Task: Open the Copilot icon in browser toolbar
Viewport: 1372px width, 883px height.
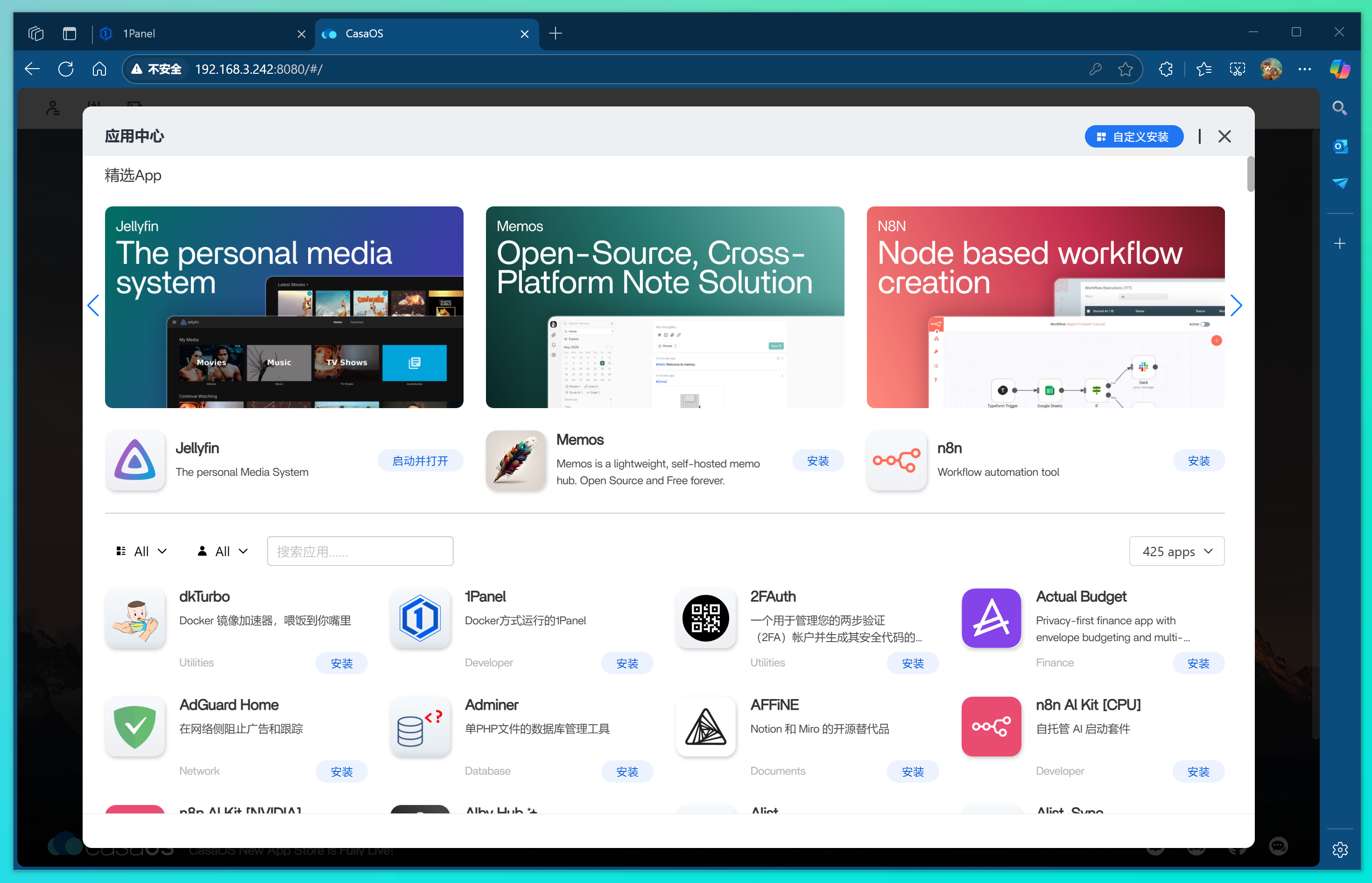Action: tap(1339, 69)
